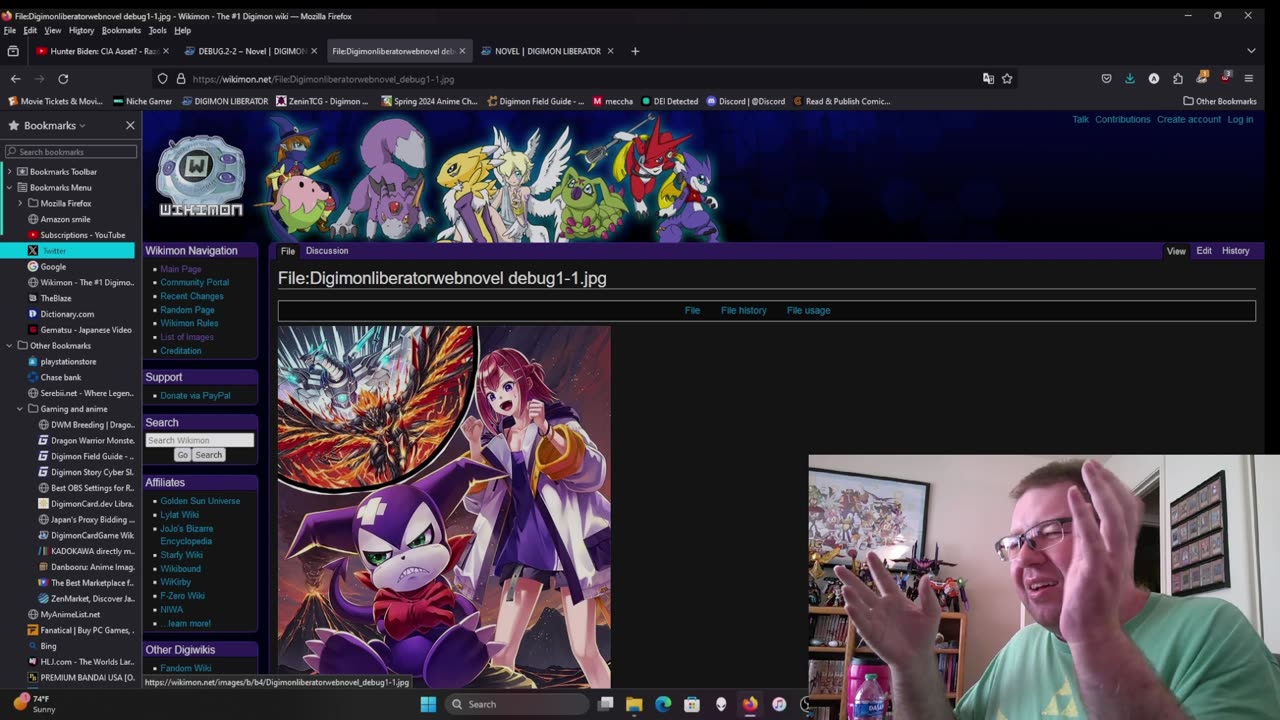Click the Donate via PayPal link
Image resolution: width=1280 pixels, height=720 pixels.
(195, 395)
